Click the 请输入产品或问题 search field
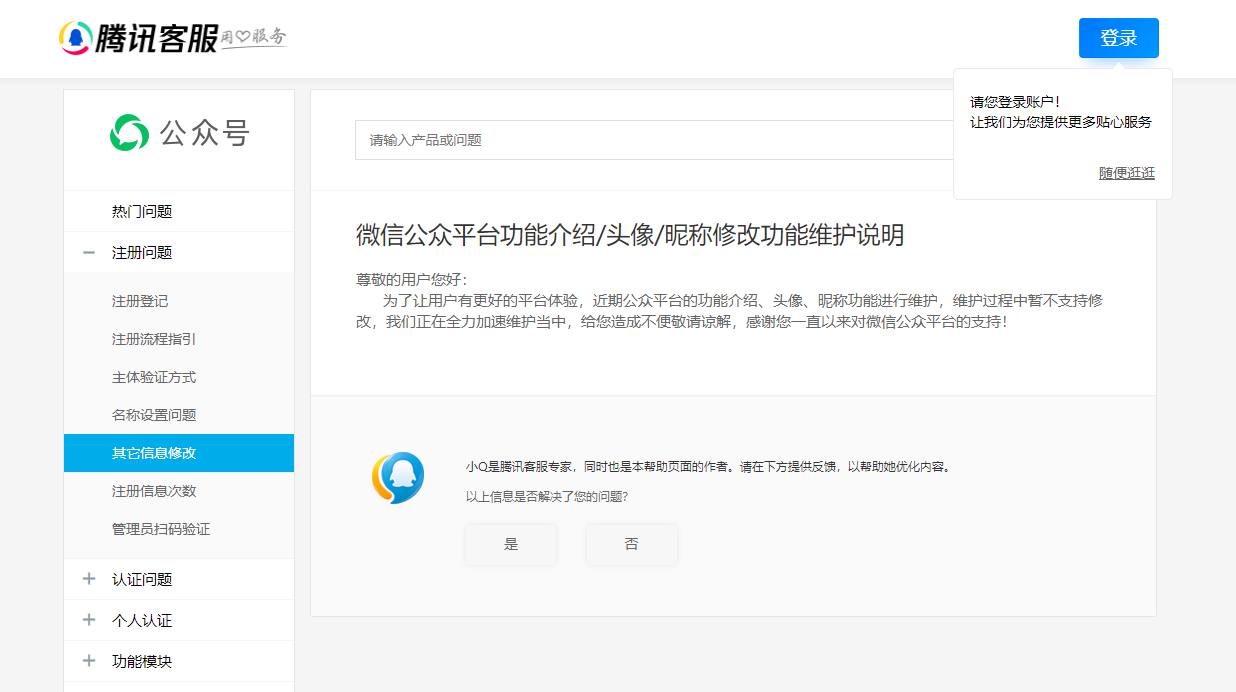The width and height of the screenshot is (1236, 692). point(655,140)
